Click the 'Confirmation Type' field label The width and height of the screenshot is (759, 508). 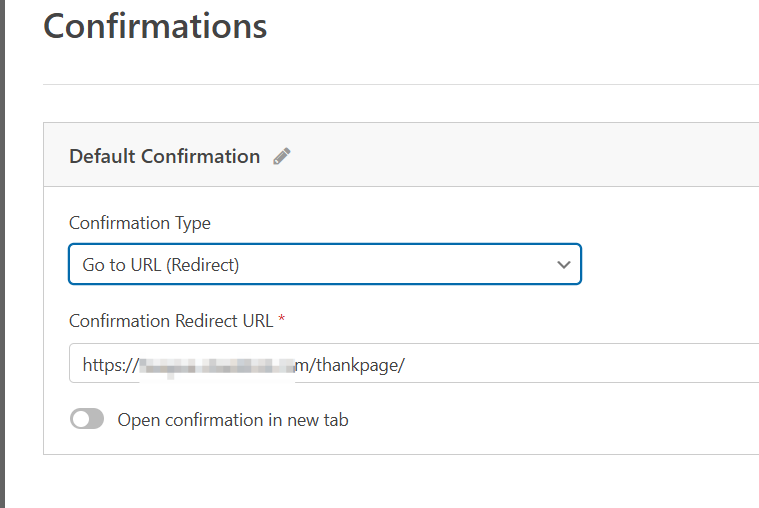click(140, 223)
